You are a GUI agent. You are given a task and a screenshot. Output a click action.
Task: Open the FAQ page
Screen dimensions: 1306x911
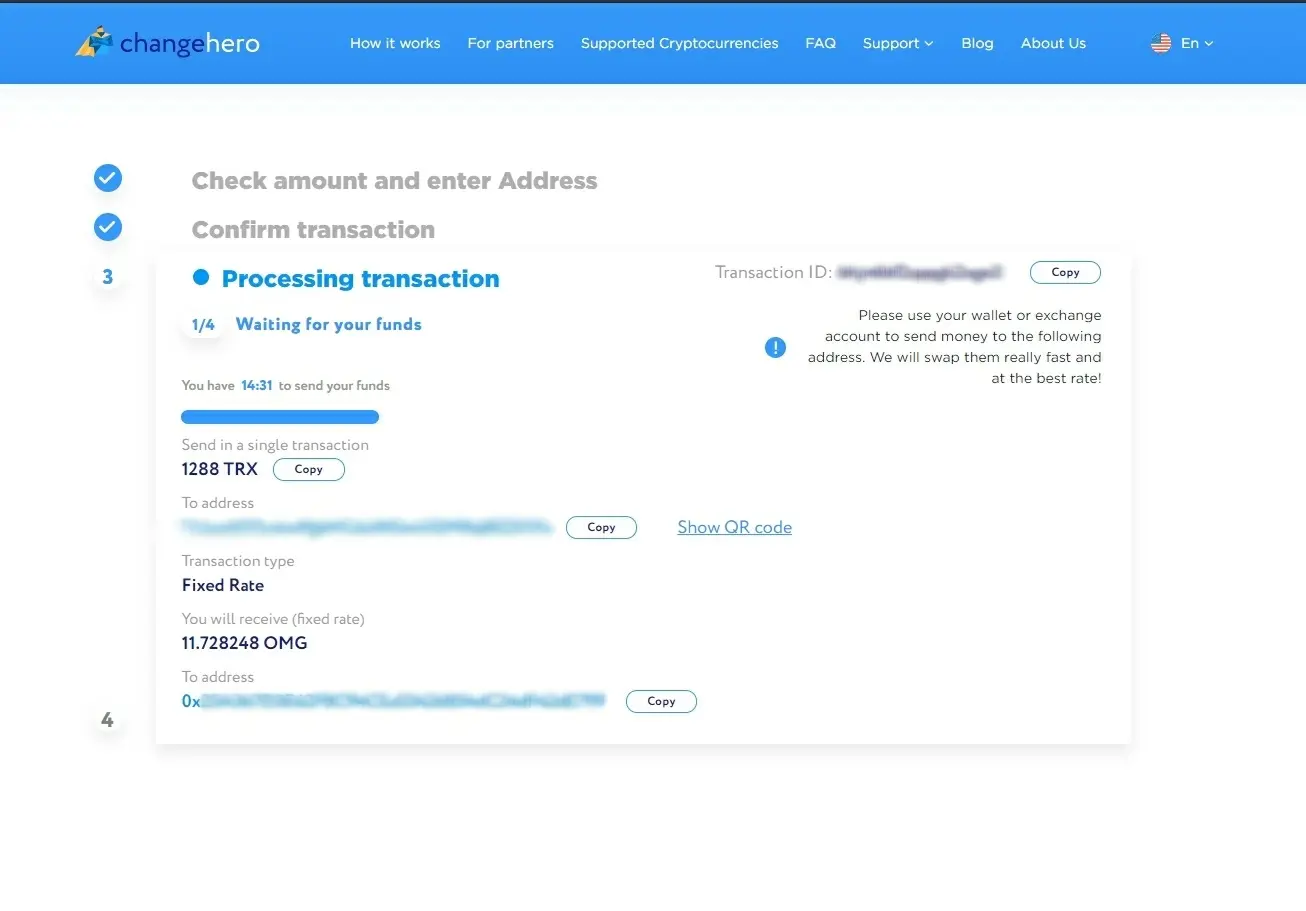[820, 43]
